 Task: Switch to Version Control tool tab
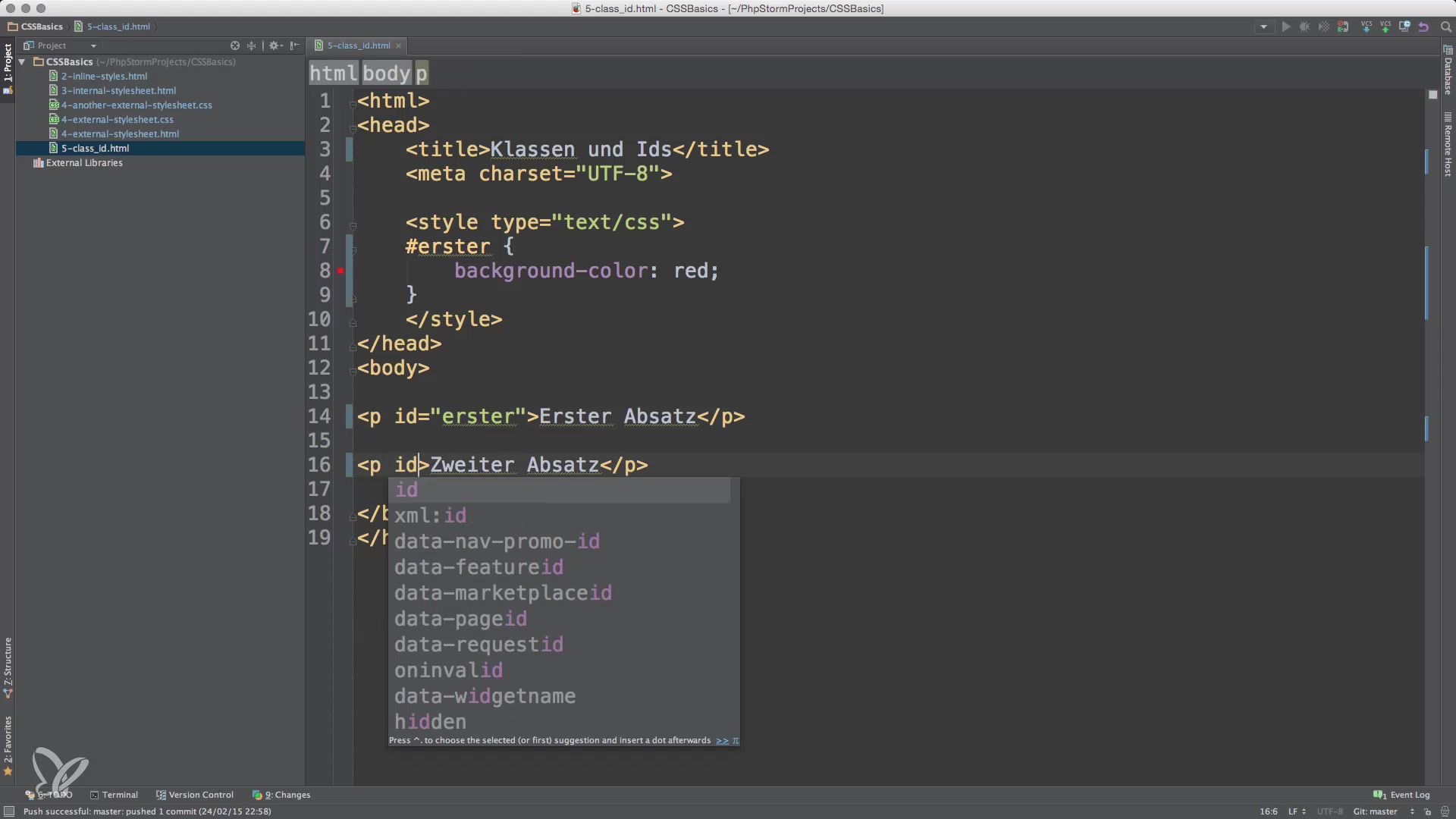pos(195,795)
